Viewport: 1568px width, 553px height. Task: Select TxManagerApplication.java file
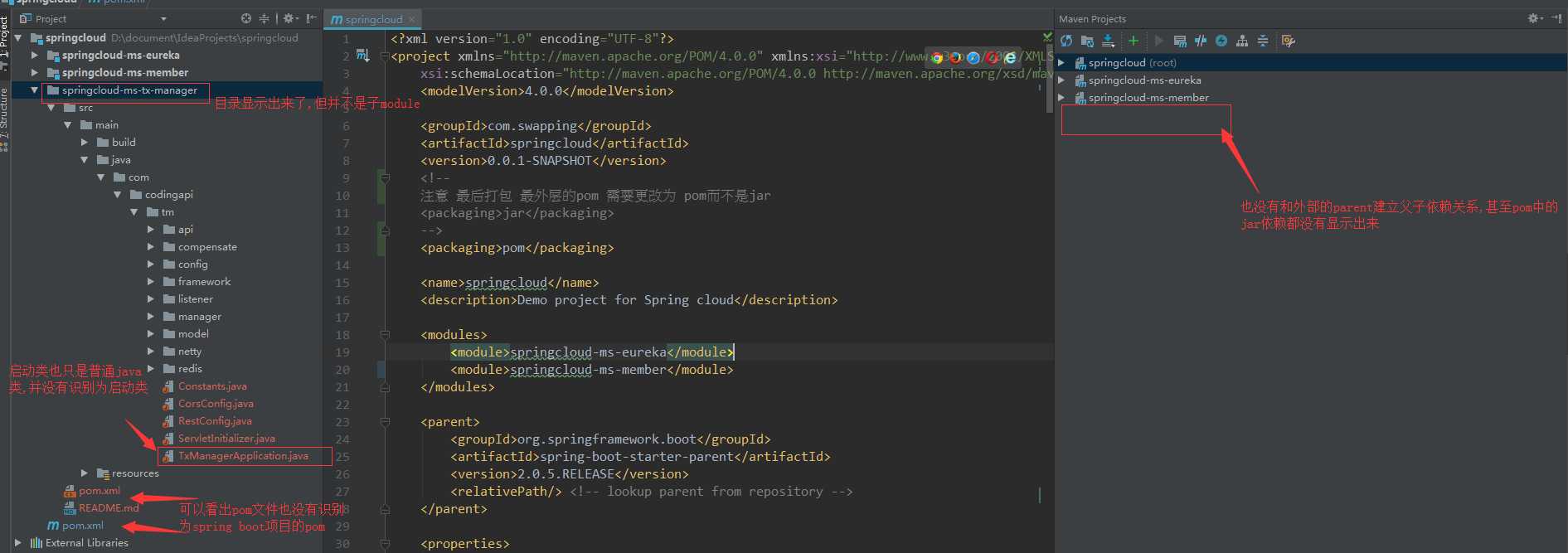pyautogui.click(x=243, y=456)
